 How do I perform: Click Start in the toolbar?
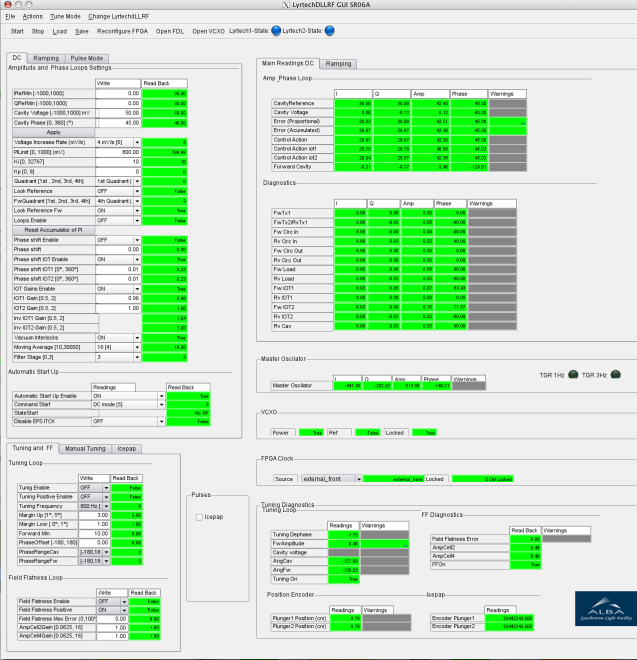coord(17,31)
